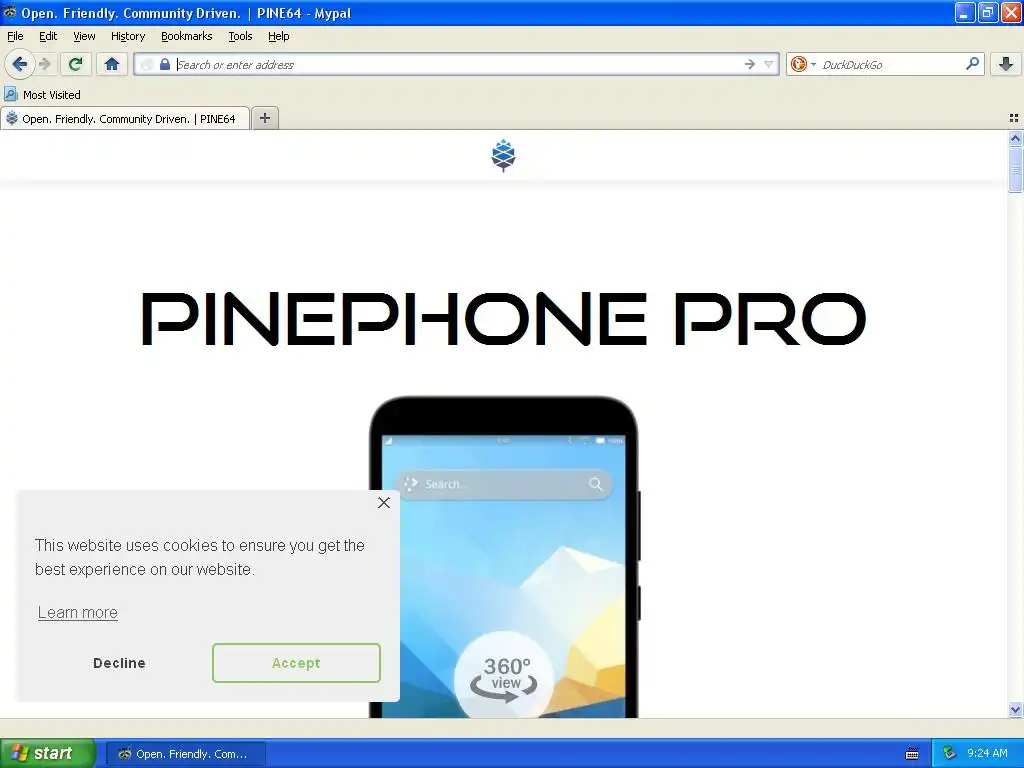Close the cookie notice with X
The width and height of the screenshot is (1024, 768).
384,502
